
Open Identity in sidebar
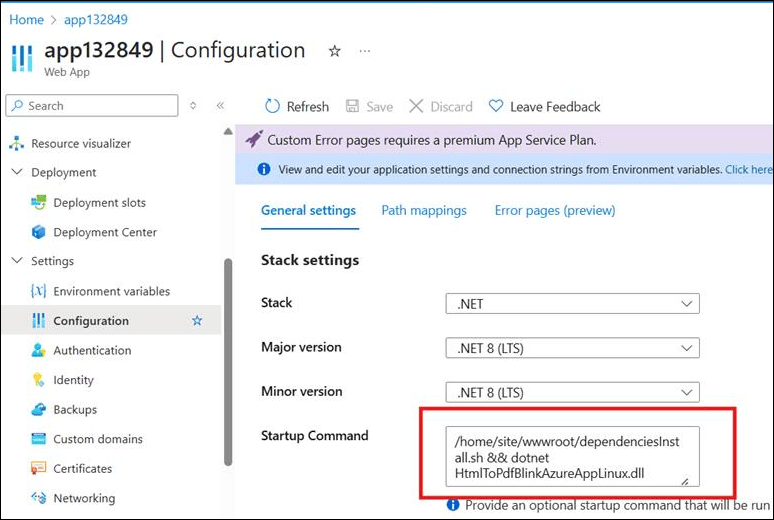pos(74,380)
